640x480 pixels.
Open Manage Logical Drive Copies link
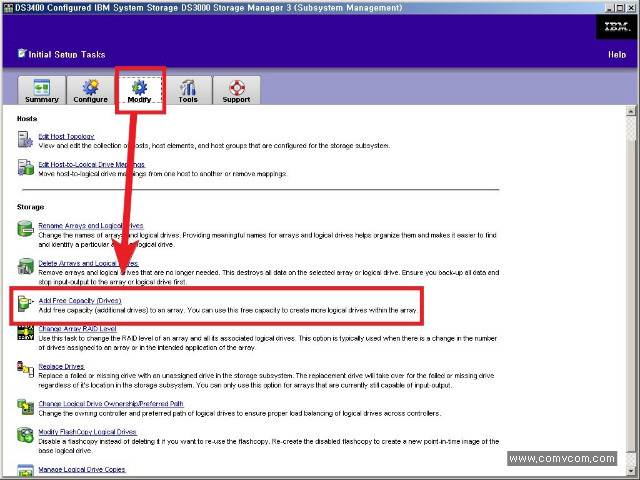point(82,469)
